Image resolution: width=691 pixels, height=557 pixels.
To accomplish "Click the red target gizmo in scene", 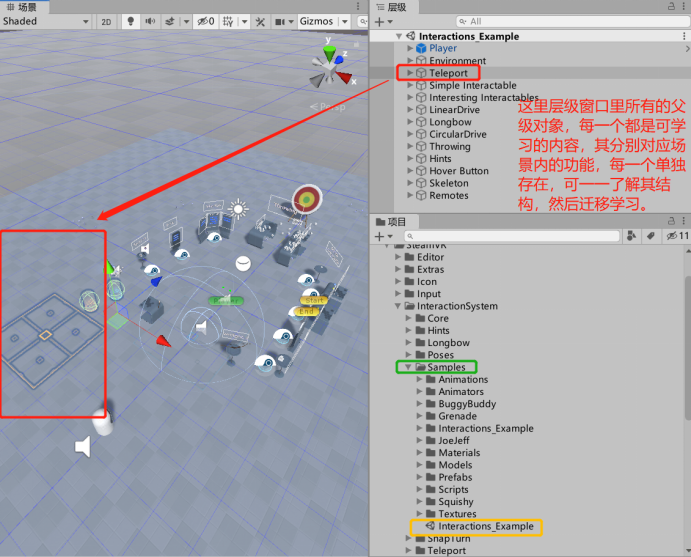I will (x=307, y=199).
